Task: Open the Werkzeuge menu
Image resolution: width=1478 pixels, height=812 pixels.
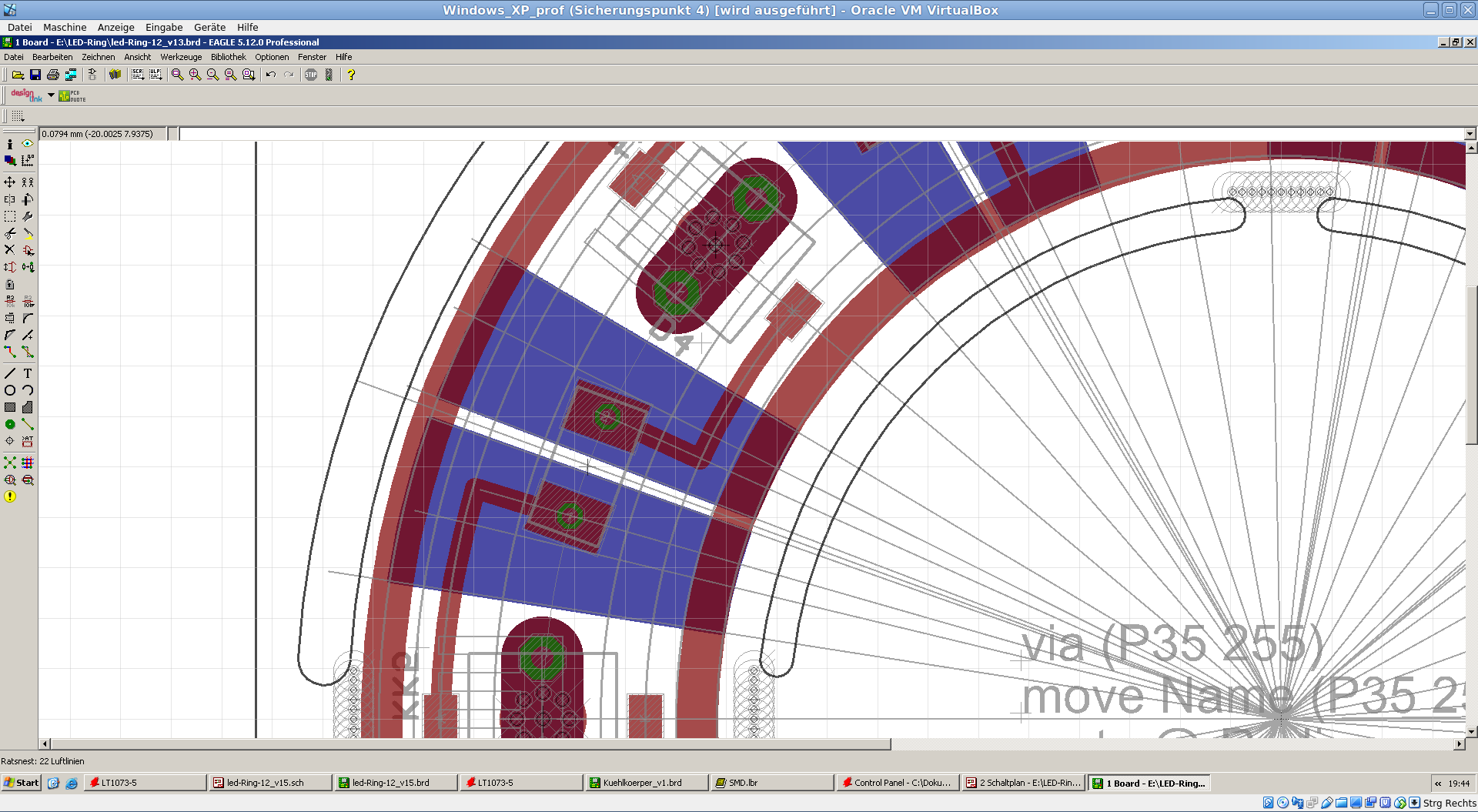Action: click(x=181, y=57)
